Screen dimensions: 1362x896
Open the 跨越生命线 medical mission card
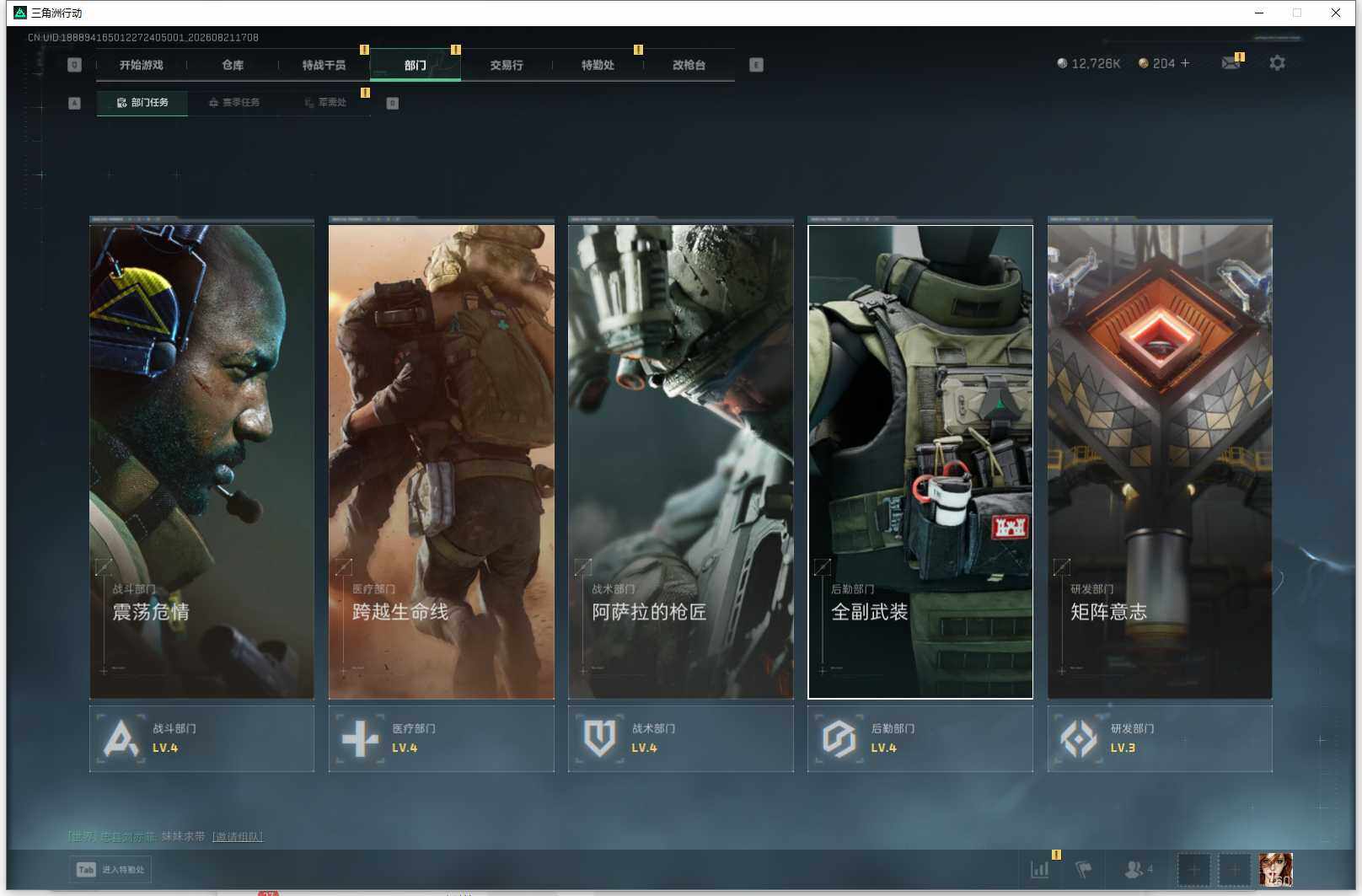[x=441, y=461]
